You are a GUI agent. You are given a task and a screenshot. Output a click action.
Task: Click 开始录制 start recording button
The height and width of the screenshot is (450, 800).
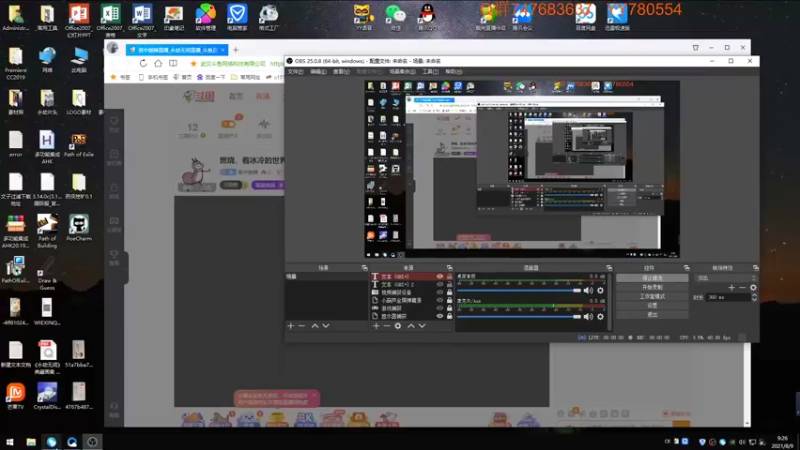pos(652,287)
